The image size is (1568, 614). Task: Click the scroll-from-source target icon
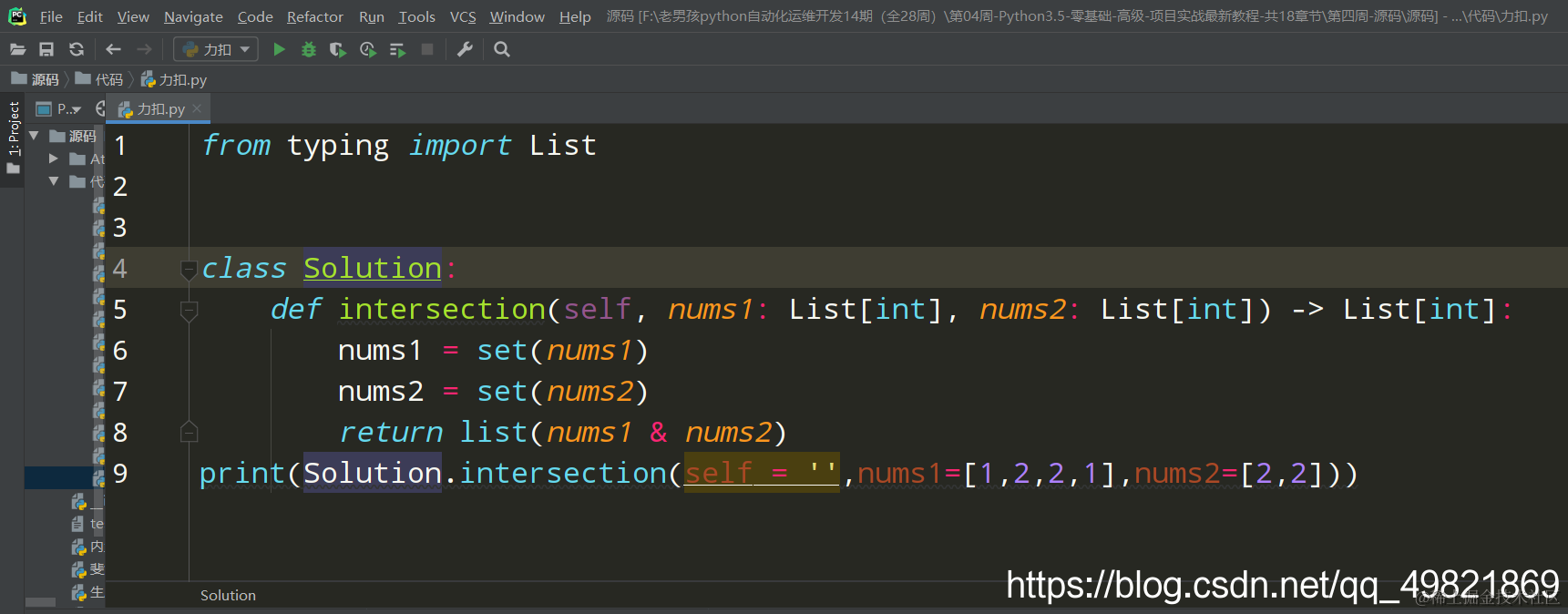coord(100,109)
